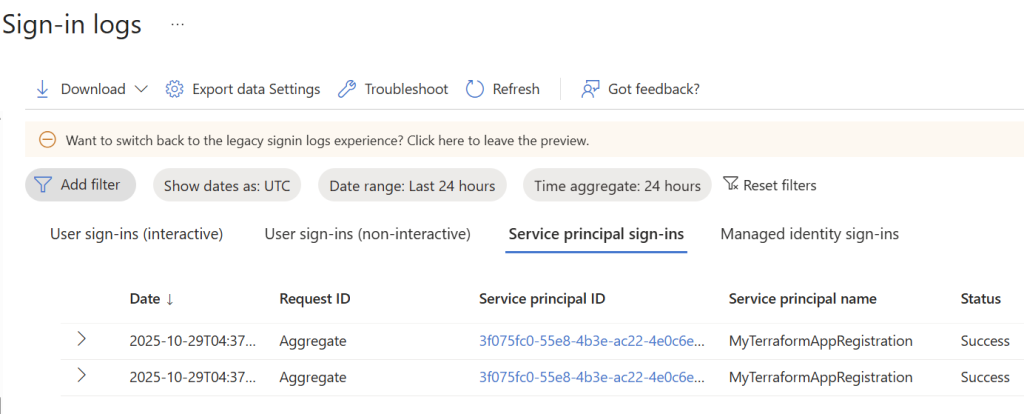This screenshot has height=414, width=1024.
Task: Open the ellipsis menu beside Sign-in logs
Action: [178, 24]
